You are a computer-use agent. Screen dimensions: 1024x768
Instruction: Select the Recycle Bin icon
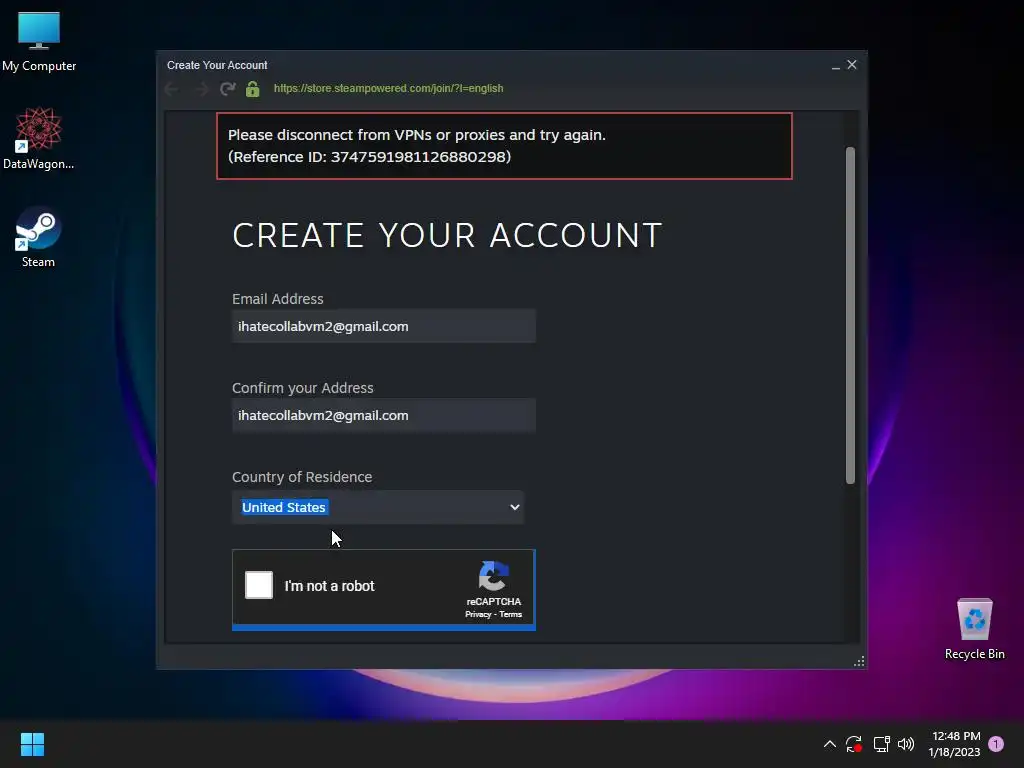pyautogui.click(x=974, y=629)
